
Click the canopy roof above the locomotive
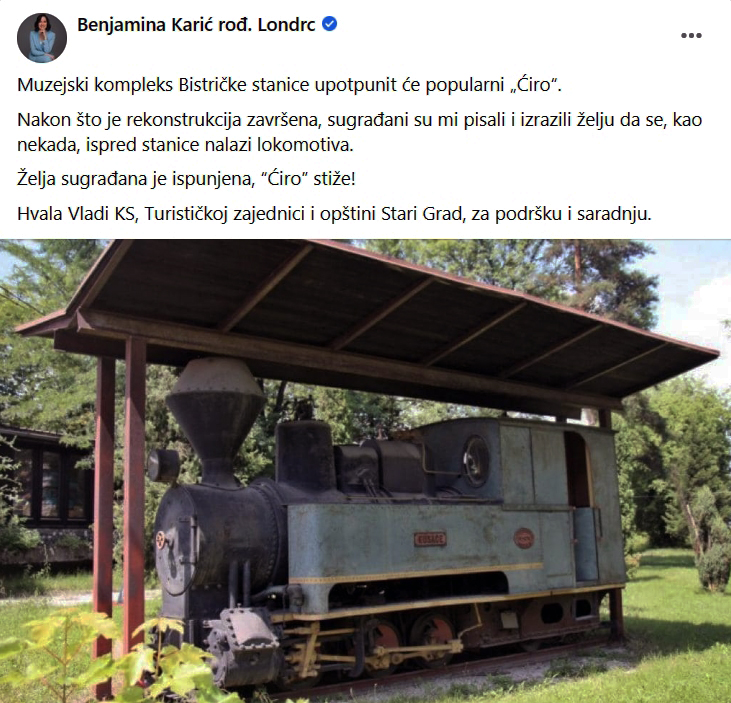tap(368, 322)
